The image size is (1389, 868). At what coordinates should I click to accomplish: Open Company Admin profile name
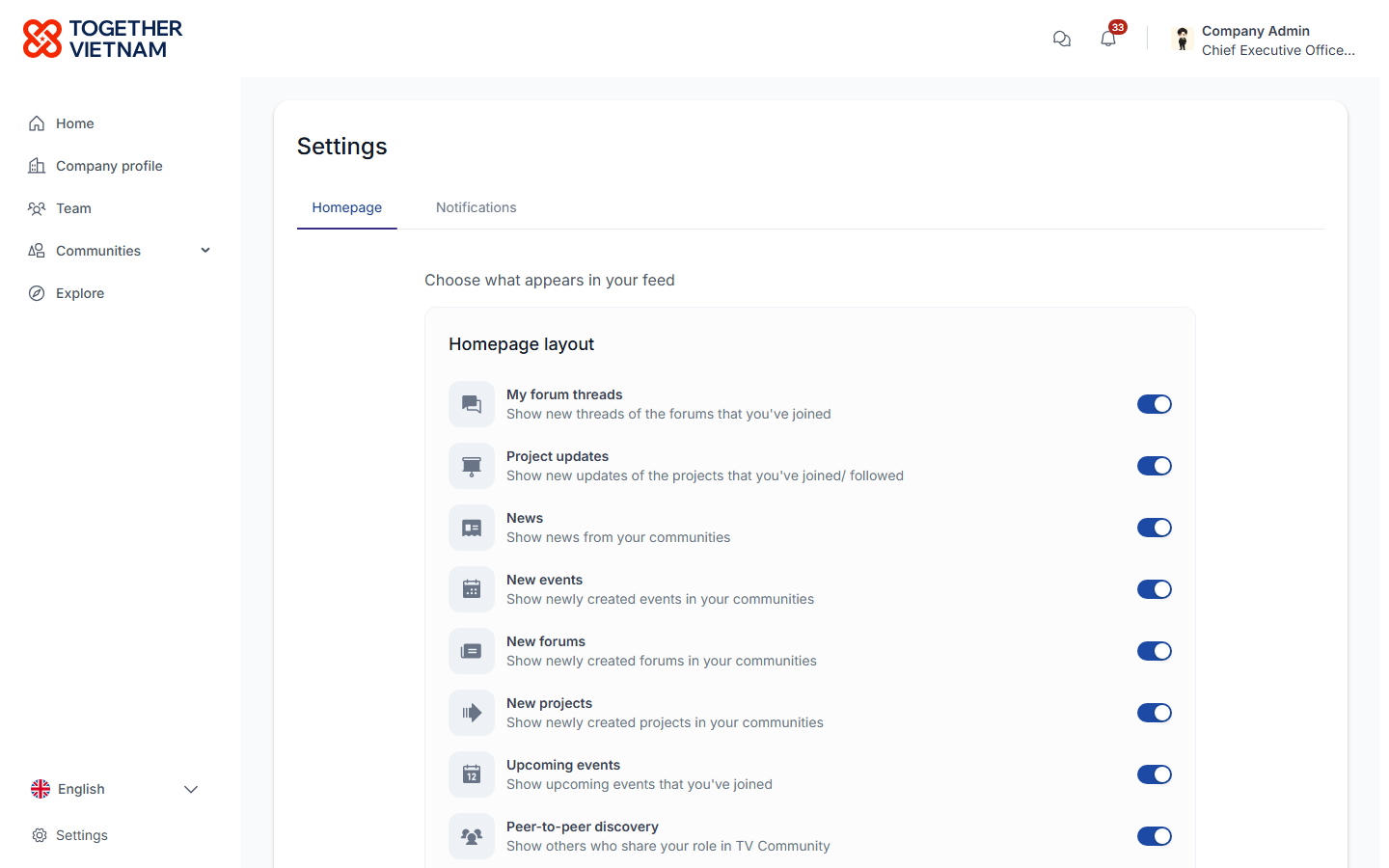coord(1255,31)
